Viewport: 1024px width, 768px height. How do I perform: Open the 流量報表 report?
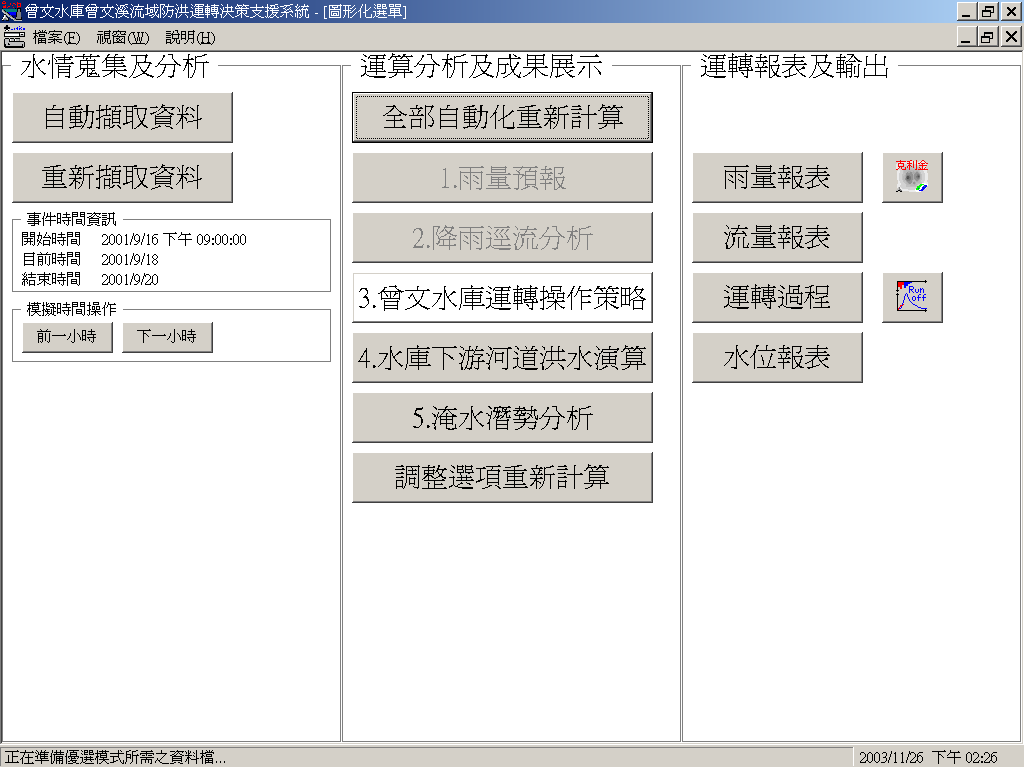[777, 238]
